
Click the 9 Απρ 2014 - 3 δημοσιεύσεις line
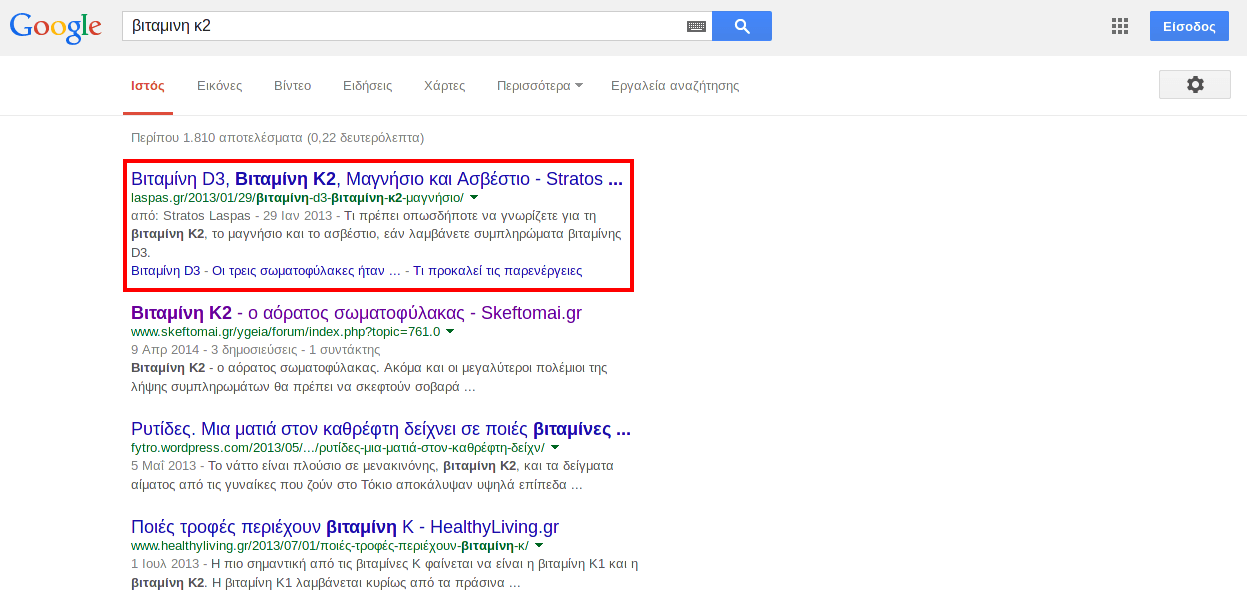click(x=256, y=350)
